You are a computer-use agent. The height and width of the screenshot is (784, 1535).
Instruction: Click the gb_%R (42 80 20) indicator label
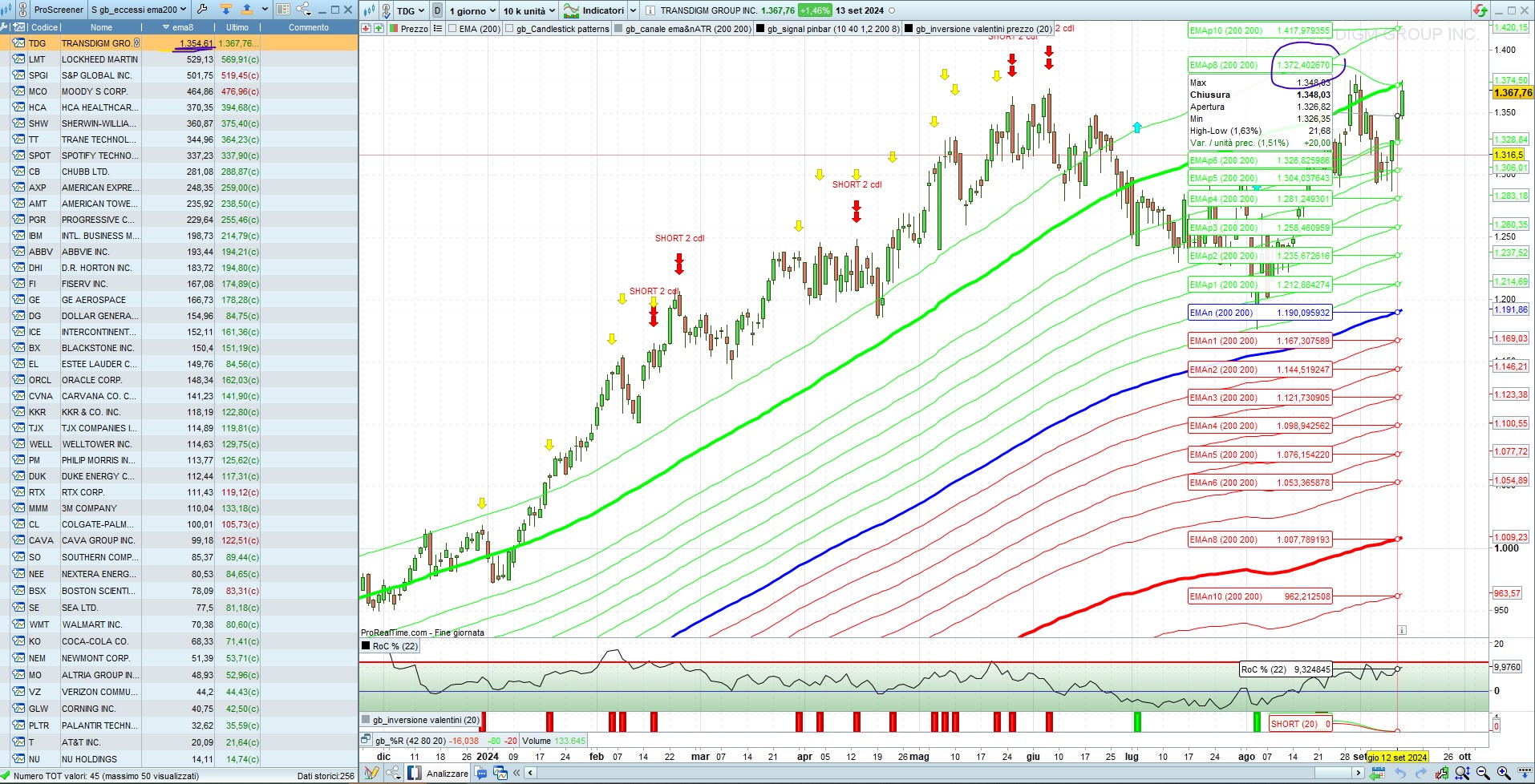pyautogui.click(x=410, y=741)
